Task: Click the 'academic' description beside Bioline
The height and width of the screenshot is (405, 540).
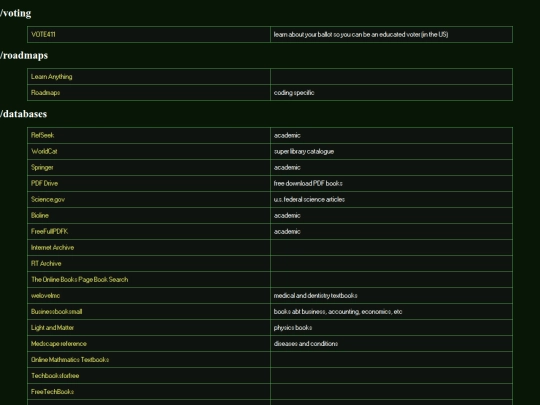Action: coord(287,215)
